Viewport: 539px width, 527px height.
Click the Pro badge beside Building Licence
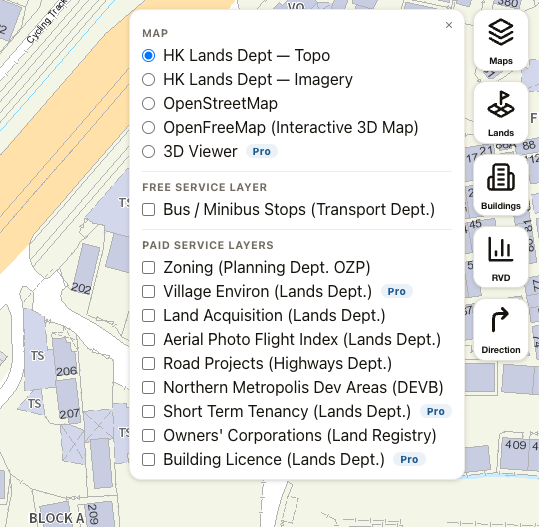point(409,460)
